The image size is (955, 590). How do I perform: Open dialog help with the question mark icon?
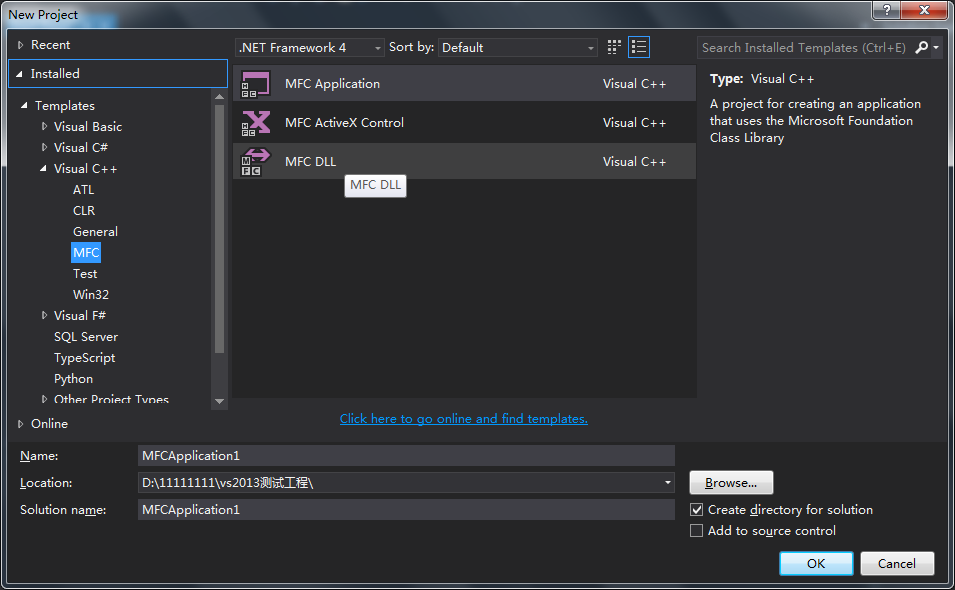(x=885, y=10)
